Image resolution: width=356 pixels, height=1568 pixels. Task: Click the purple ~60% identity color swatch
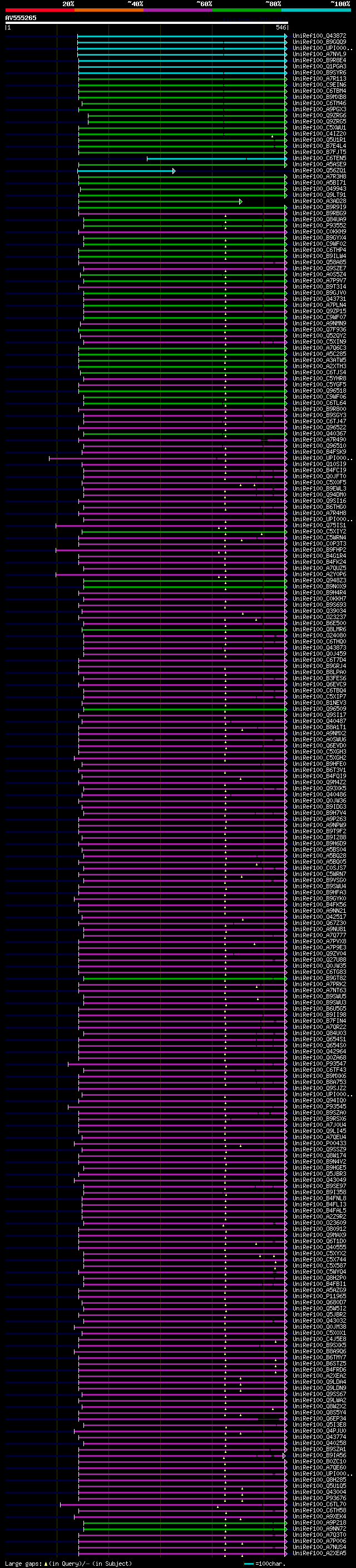coord(177,11)
